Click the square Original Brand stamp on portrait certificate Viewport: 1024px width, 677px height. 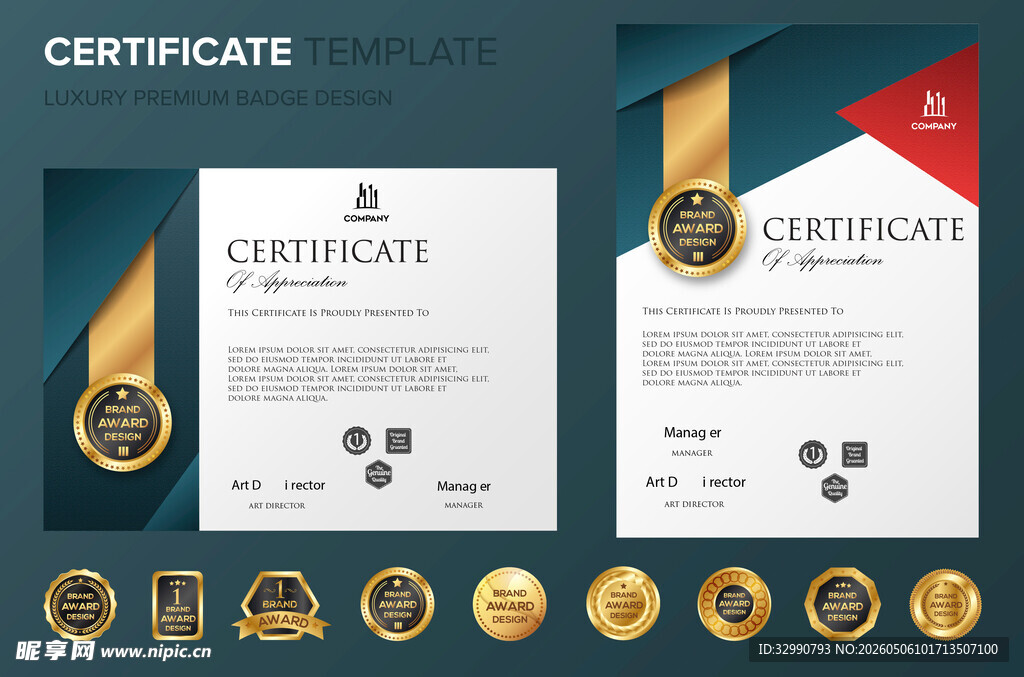point(854,454)
